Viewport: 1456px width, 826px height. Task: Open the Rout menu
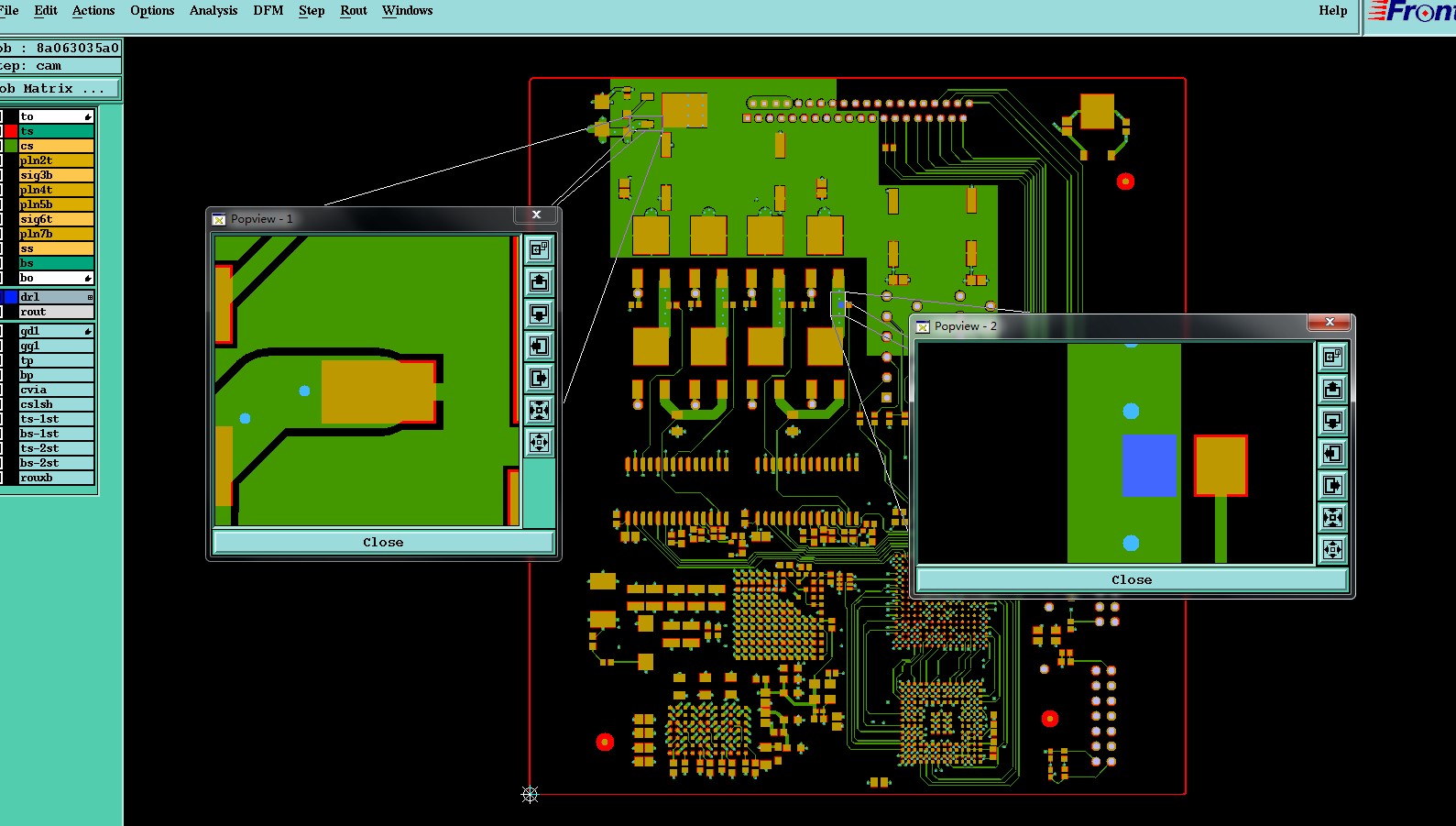(354, 11)
